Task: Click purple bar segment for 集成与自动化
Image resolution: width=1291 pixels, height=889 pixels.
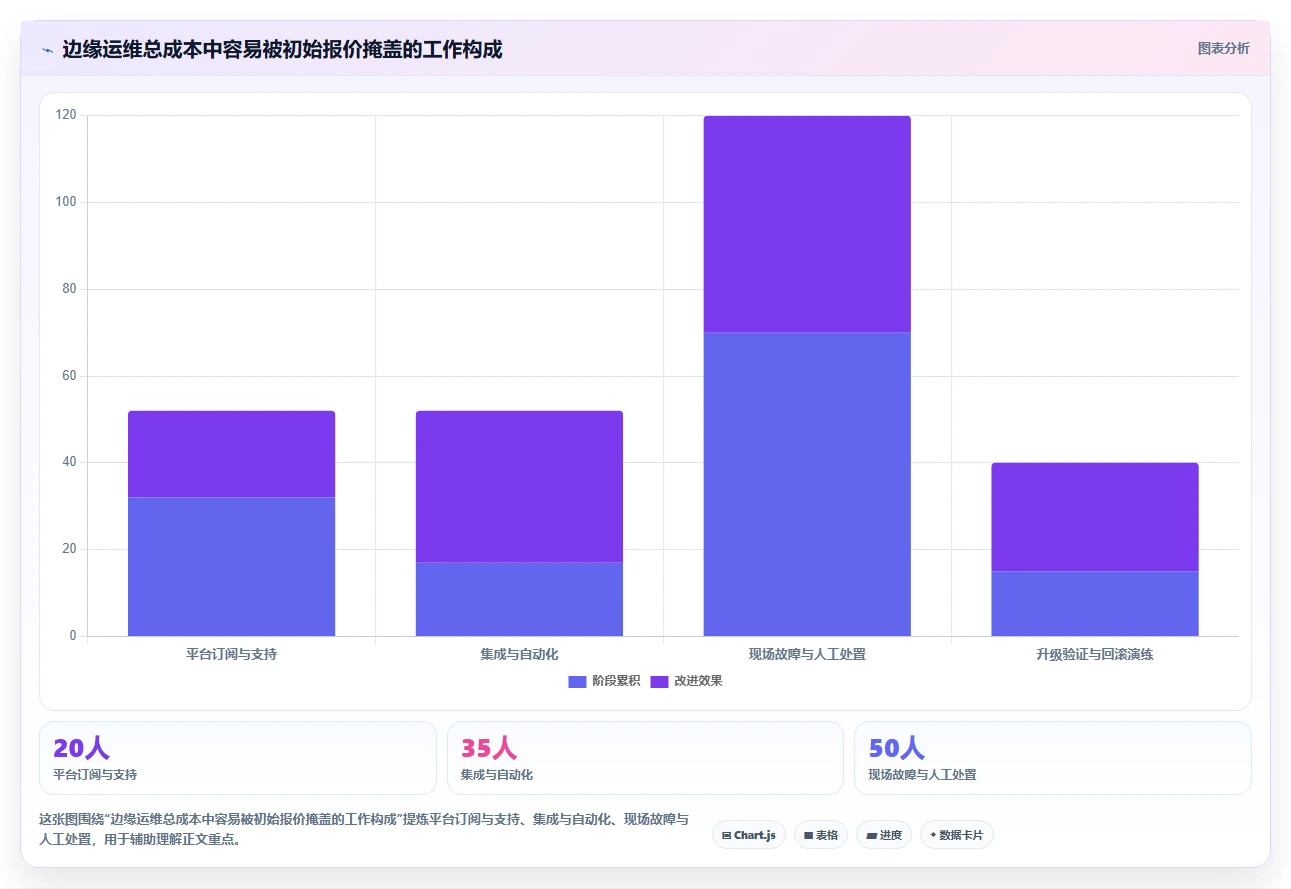Action: click(x=519, y=486)
